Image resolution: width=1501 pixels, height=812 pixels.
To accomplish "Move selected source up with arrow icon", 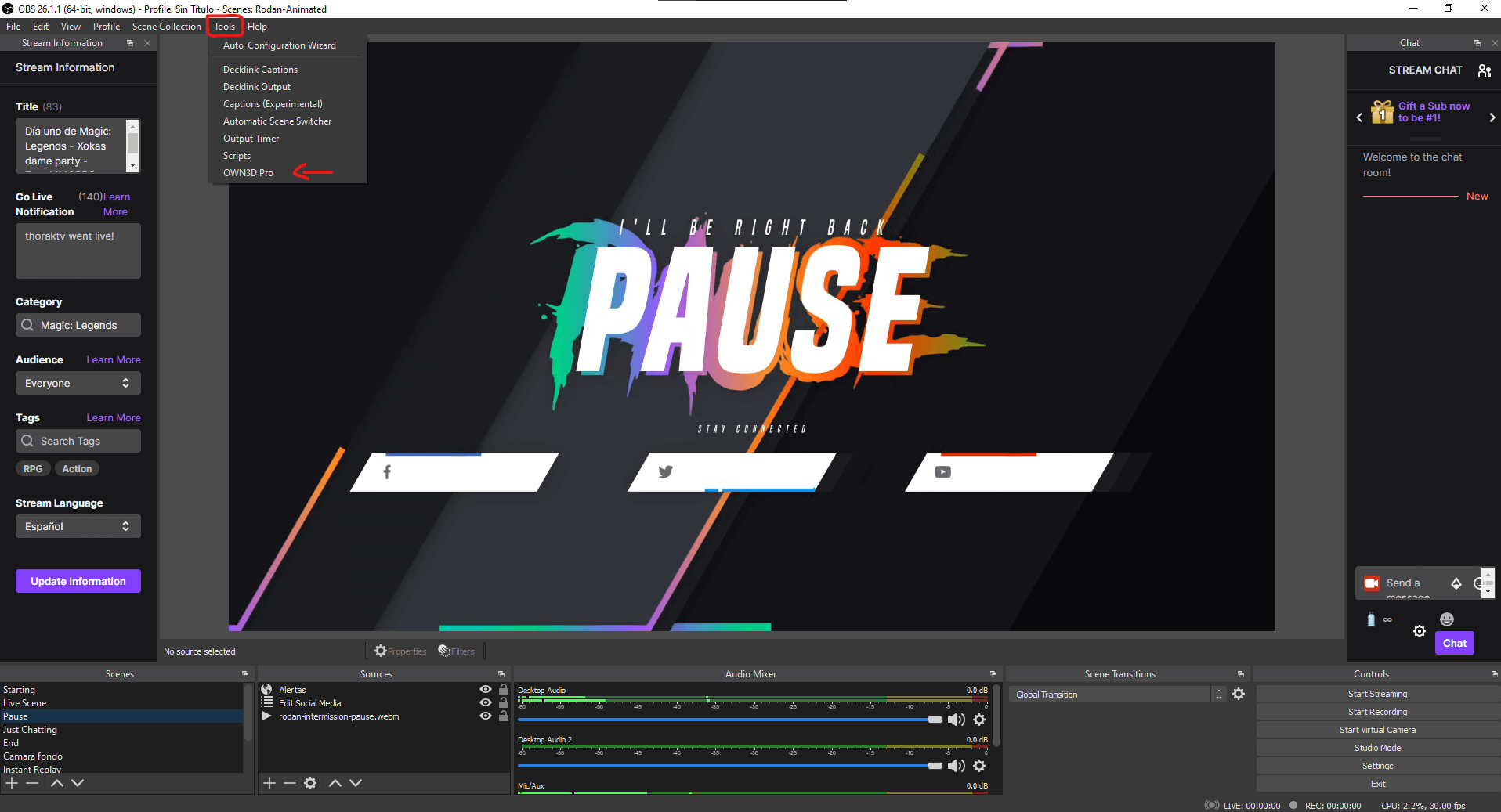I will tap(335, 783).
